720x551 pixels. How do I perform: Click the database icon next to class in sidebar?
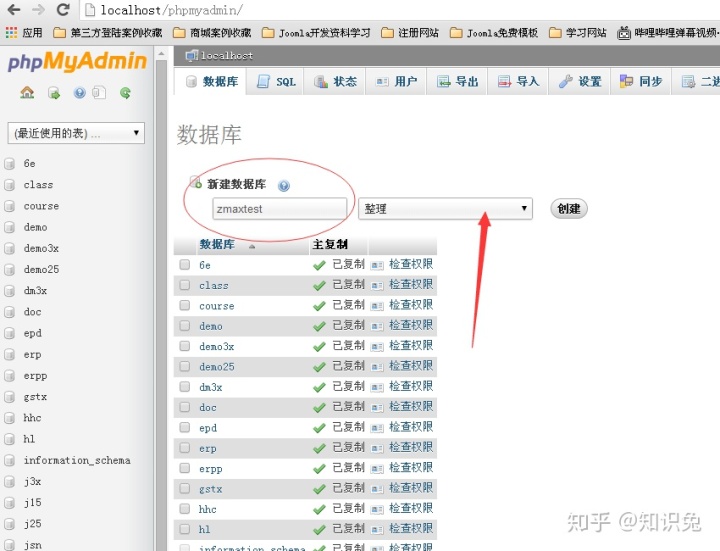point(9,185)
